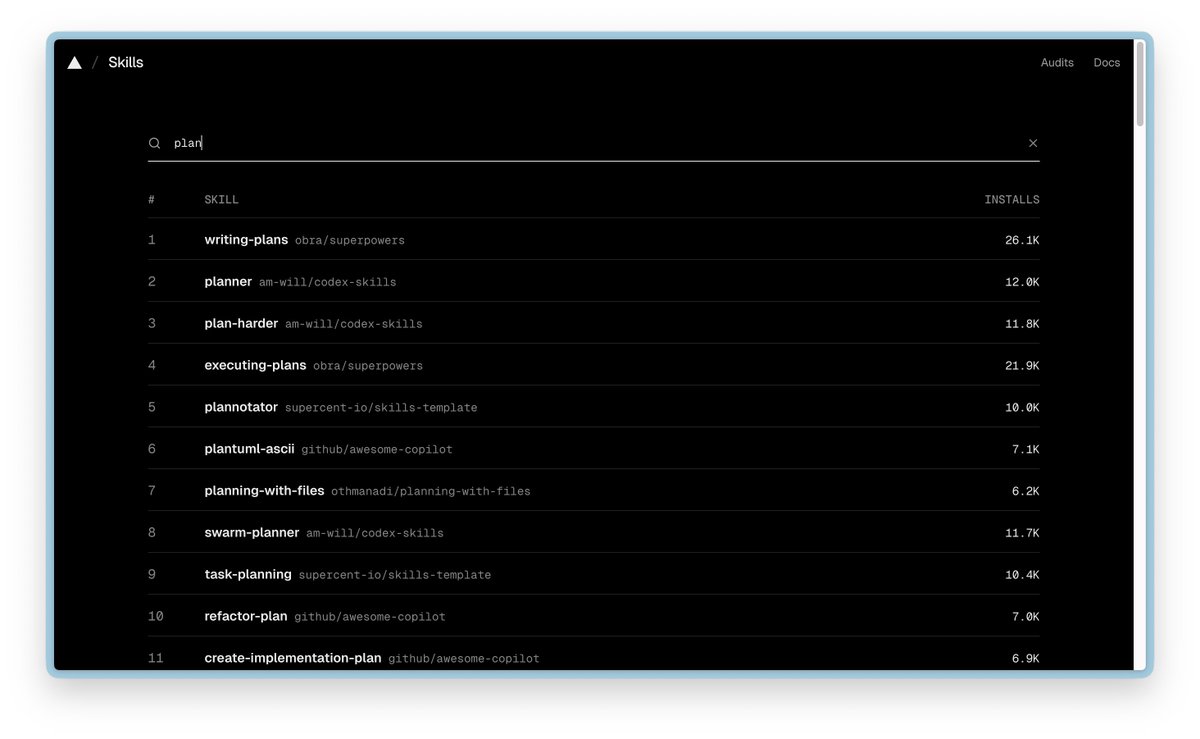The width and height of the screenshot is (1200, 739).
Task: Click the 10.4K installs value
Action: 1022,576
